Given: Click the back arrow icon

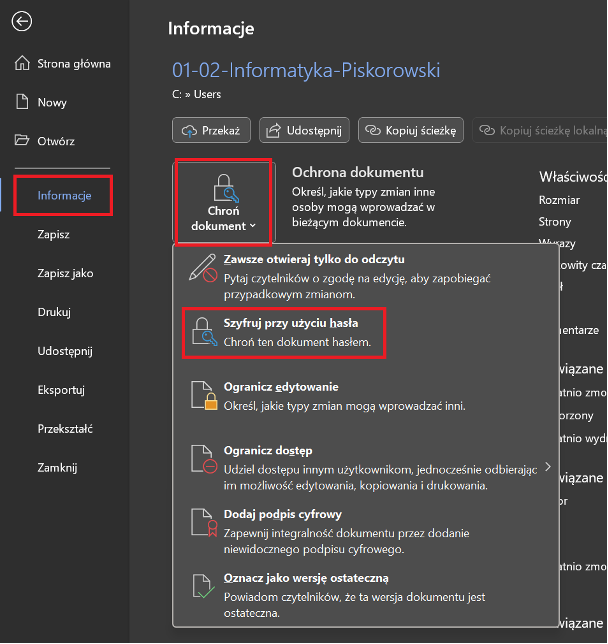Looking at the screenshot, I should pyautogui.click(x=24, y=22).
